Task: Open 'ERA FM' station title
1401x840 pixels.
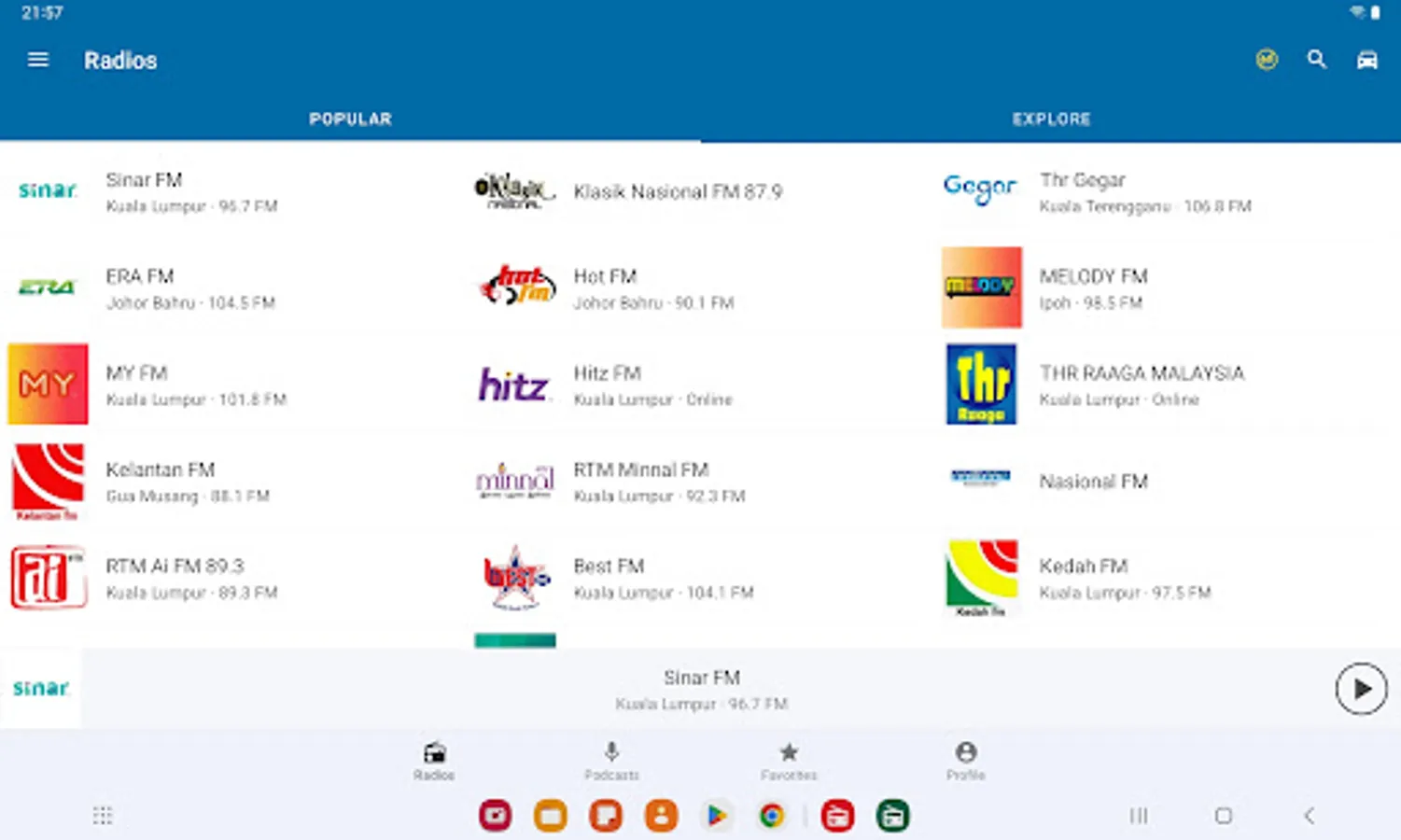Action: click(140, 276)
